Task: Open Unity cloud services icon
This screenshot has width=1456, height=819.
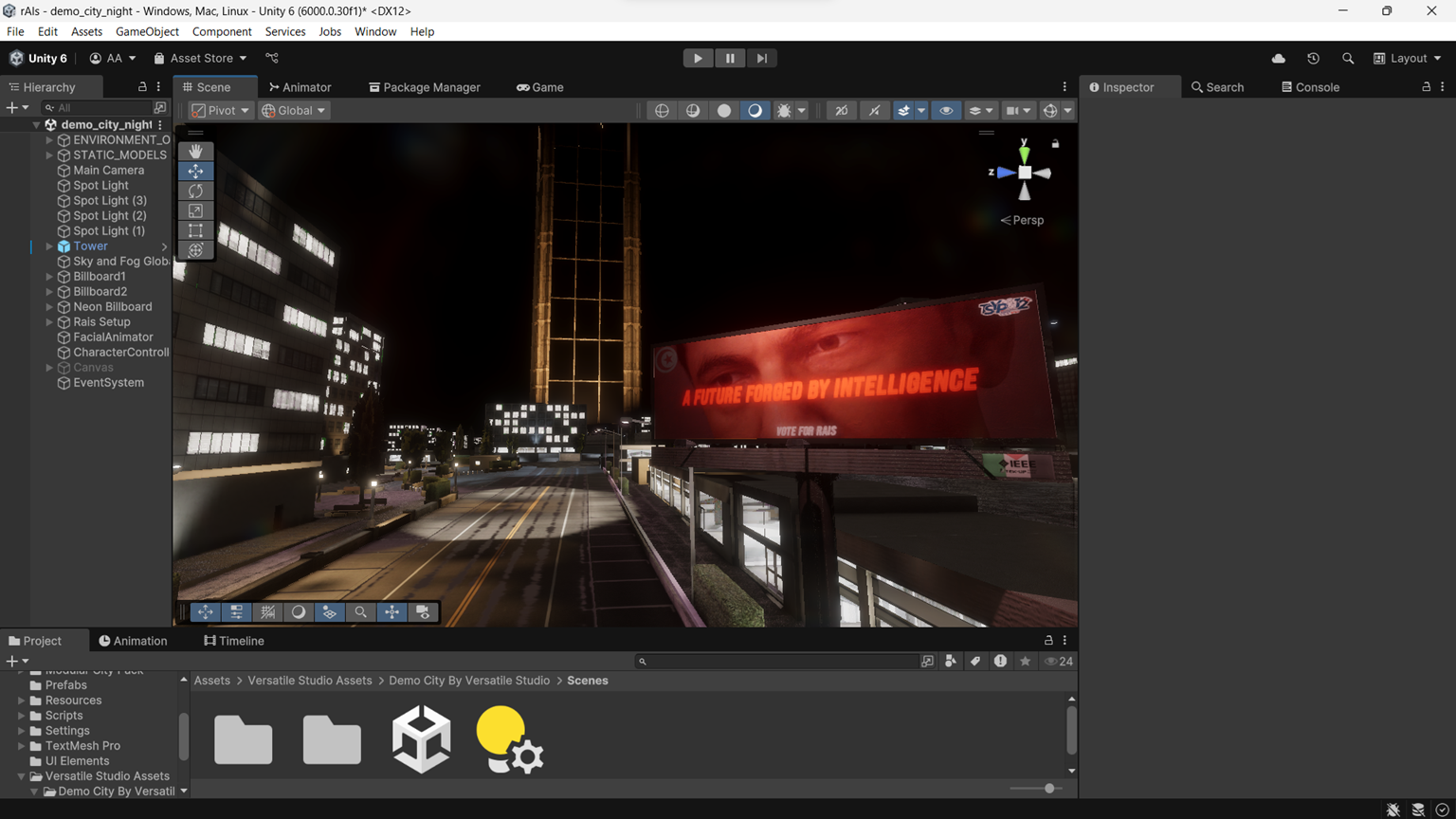Action: pos(1279,59)
